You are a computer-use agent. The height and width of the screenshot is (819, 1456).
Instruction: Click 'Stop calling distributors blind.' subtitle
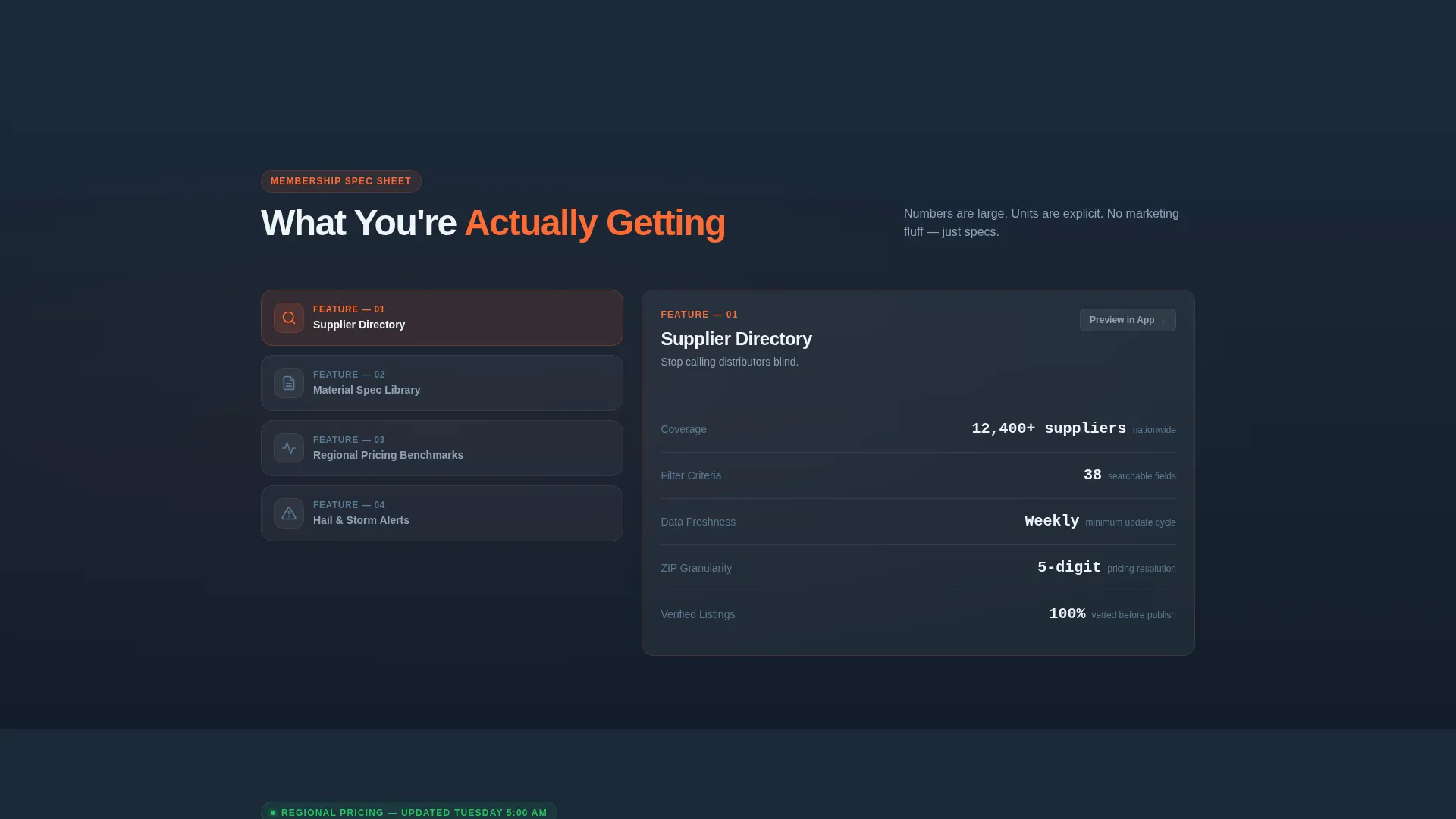point(730,362)
